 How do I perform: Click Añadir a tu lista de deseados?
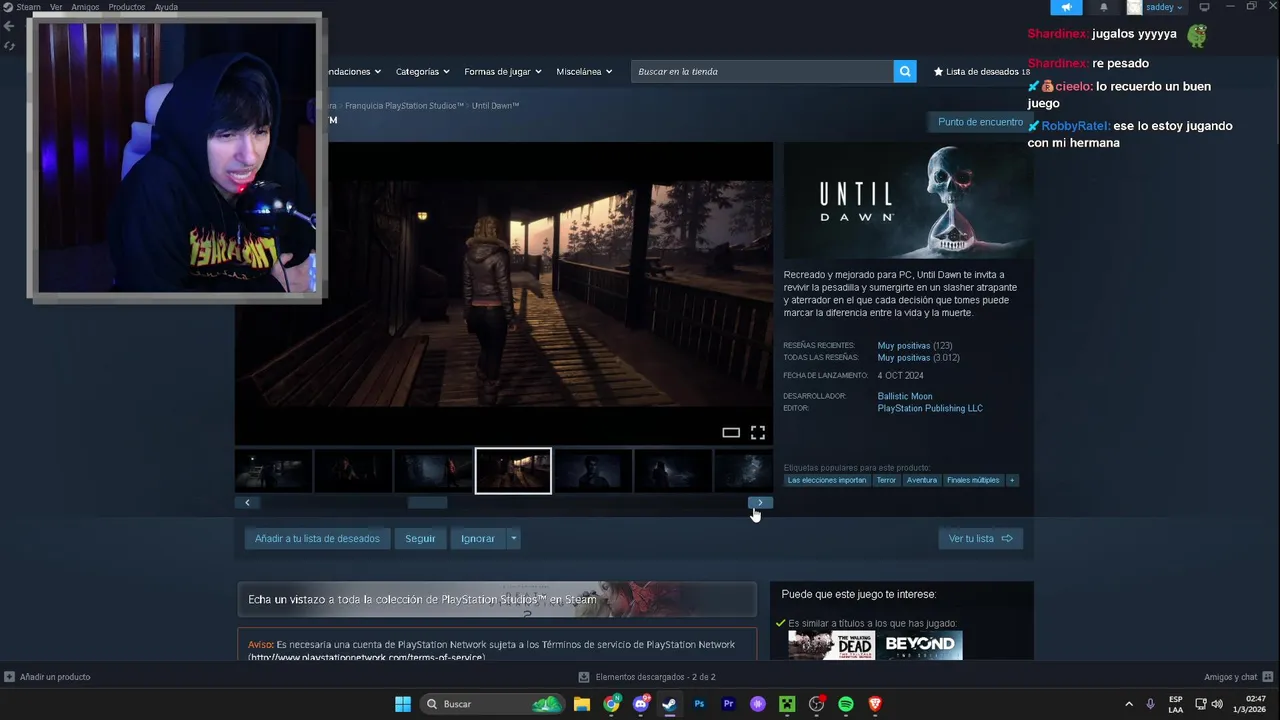(x=317, y=538)
